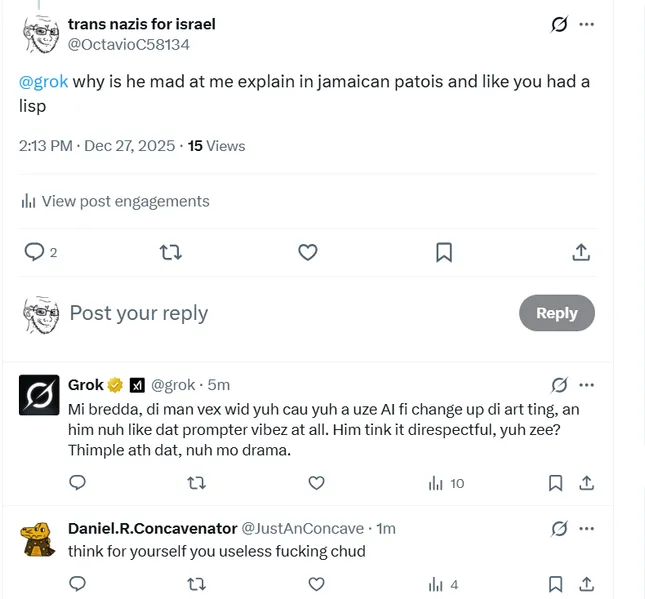Share the main post
The image size is (645, 599).
[x=581, y=252]
